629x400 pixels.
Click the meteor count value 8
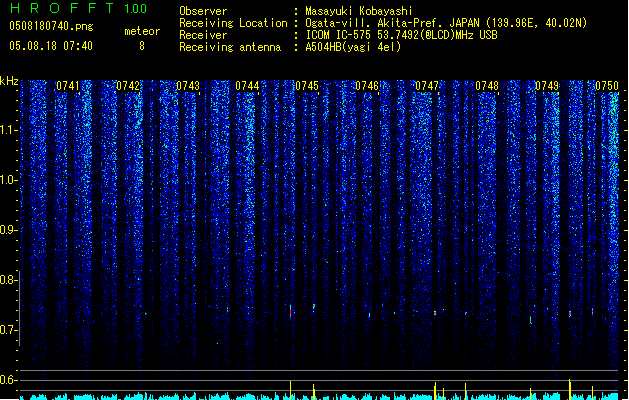[142, 46]
